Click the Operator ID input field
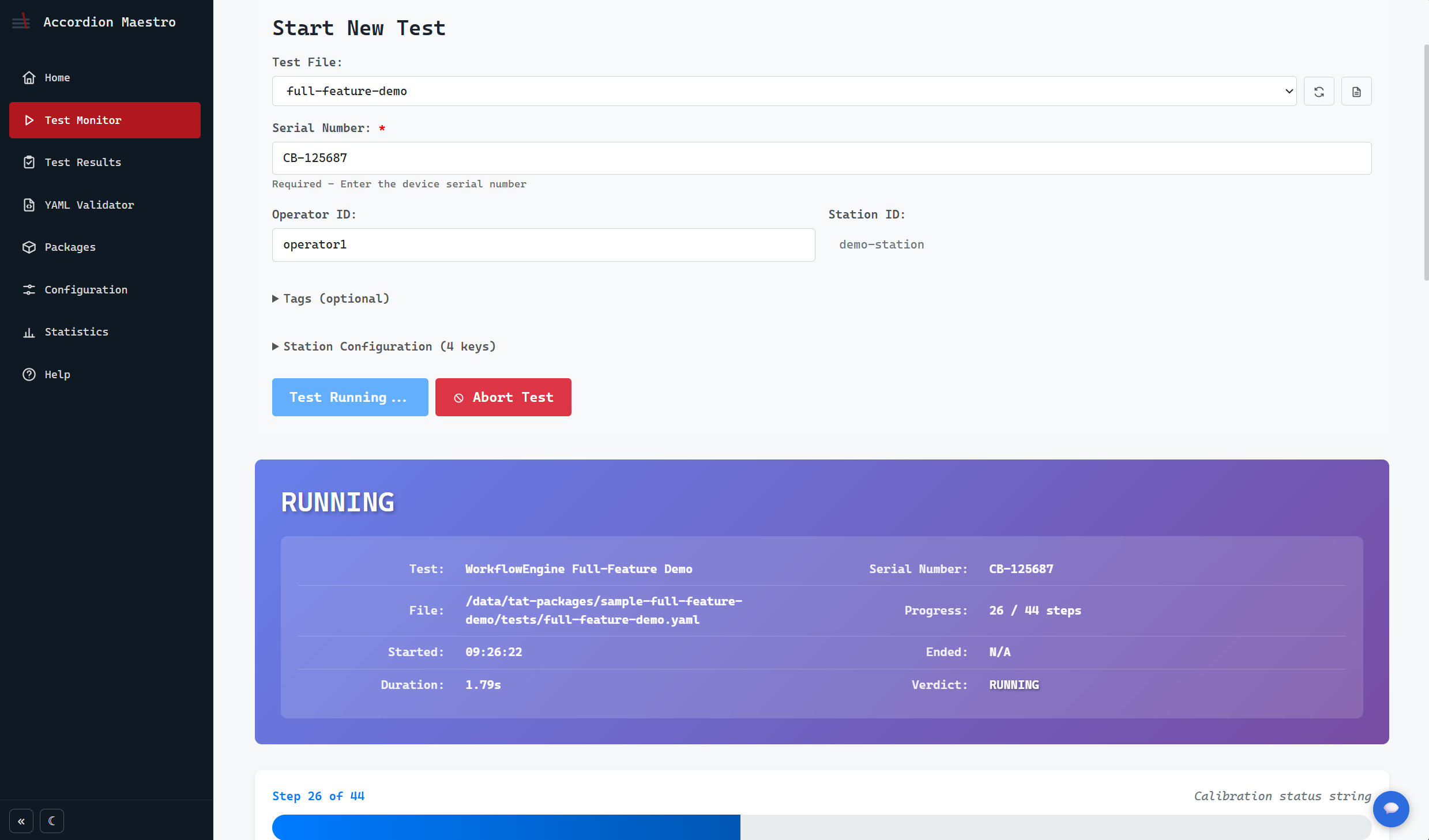 543,244
